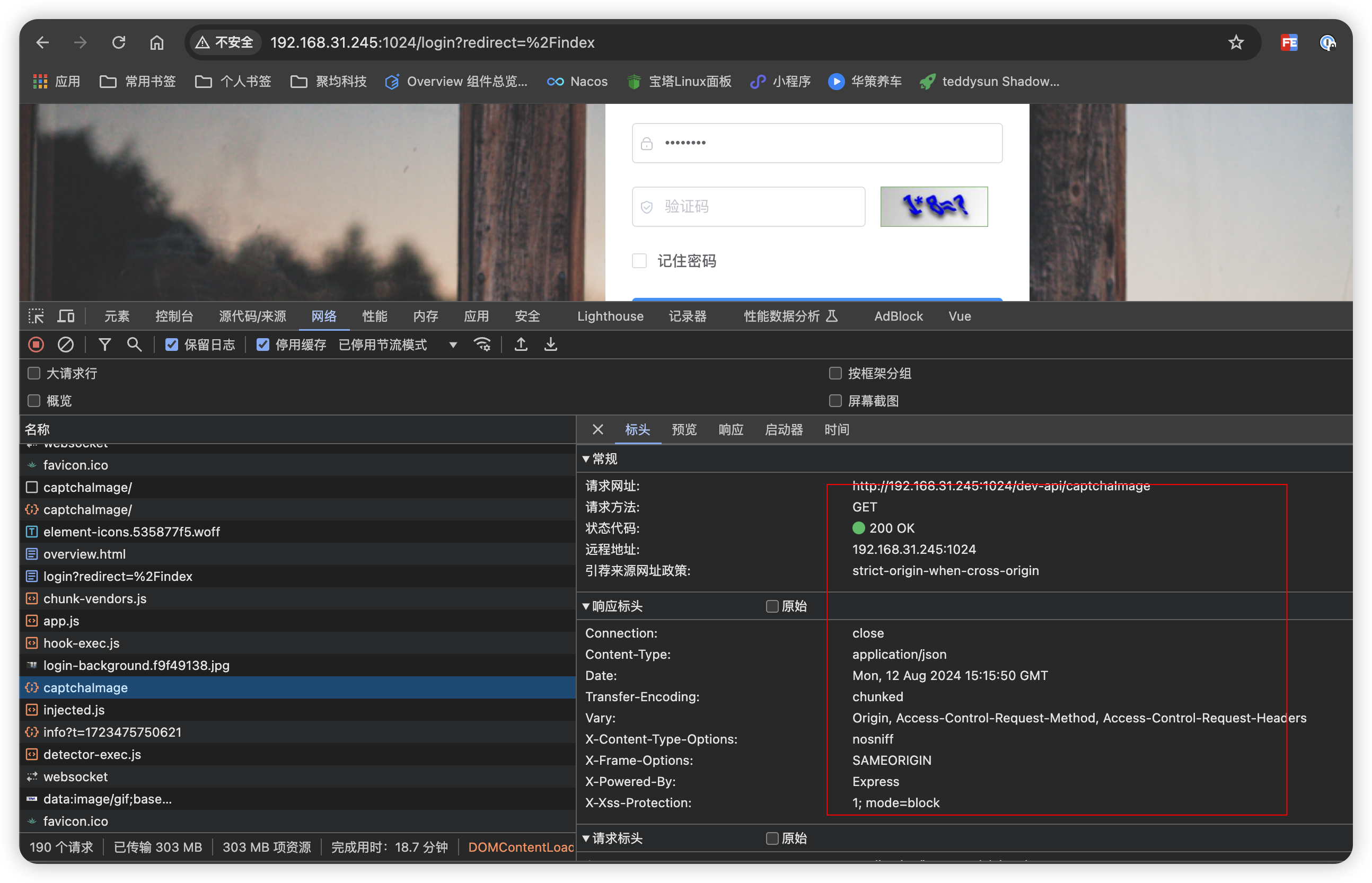Uncheck the 停用缓存 checkbox
This screenshot has height=883, width=1372.
(262, 344)
